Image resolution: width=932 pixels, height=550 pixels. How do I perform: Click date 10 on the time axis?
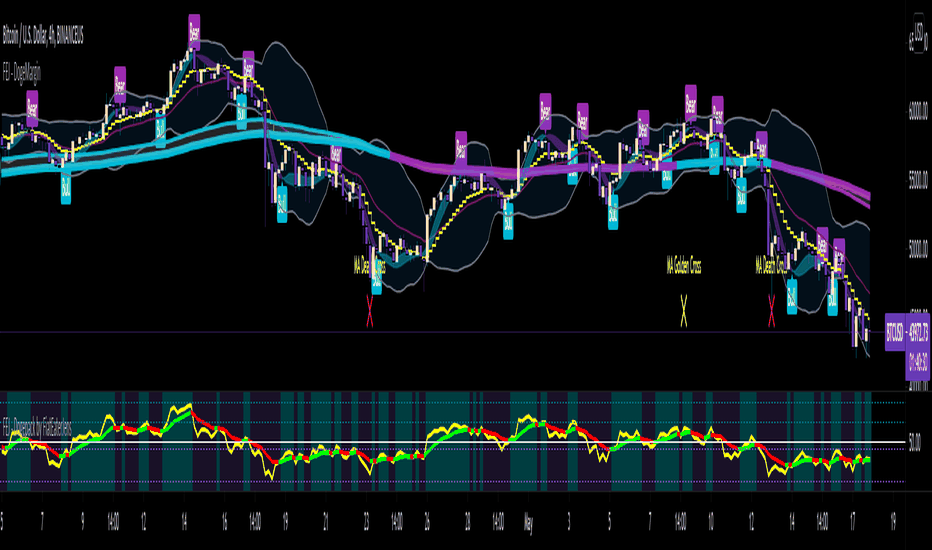(x=710, y=522)
